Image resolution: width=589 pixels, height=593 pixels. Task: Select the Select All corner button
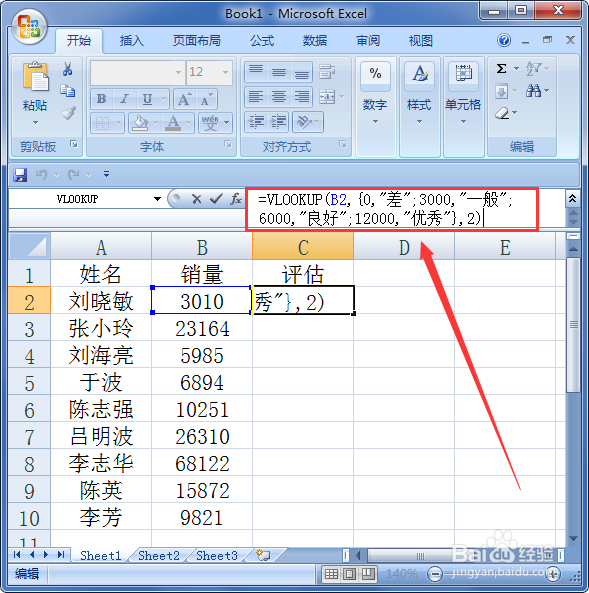[x=30, y=247]
